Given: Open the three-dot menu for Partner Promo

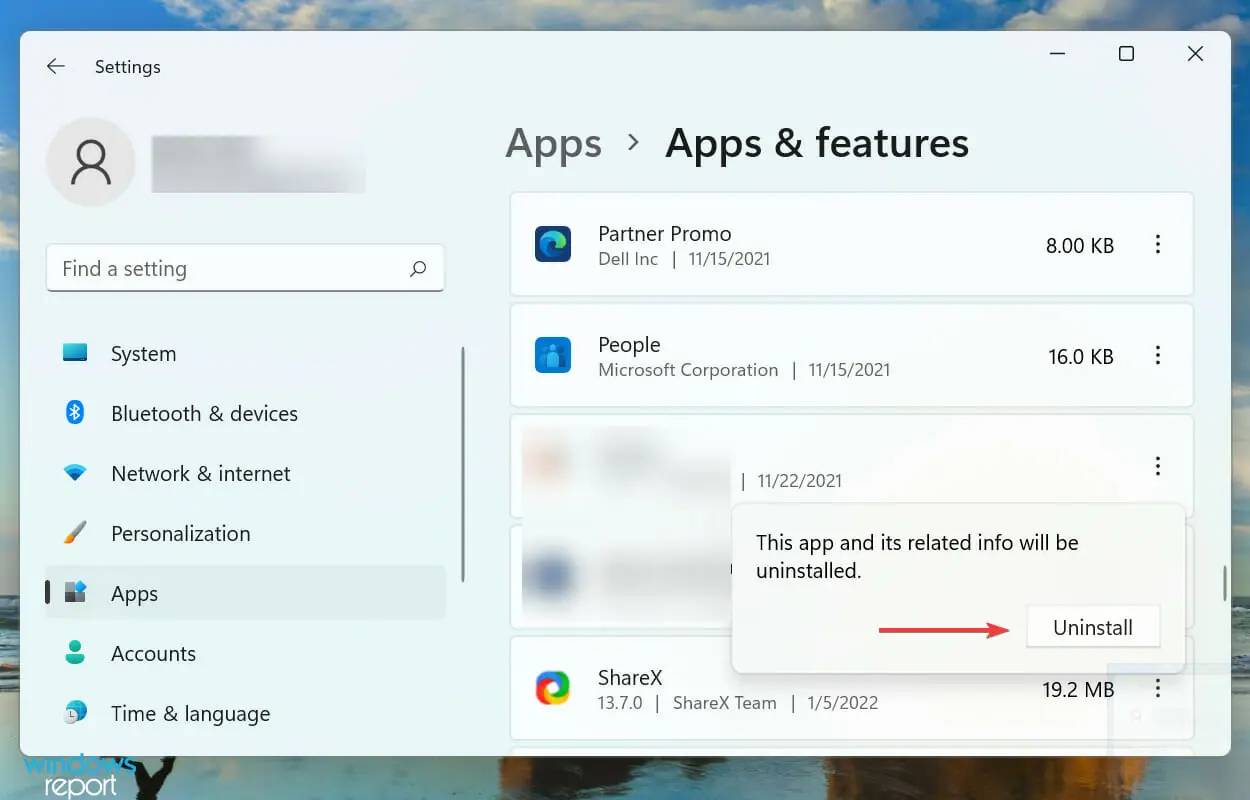Looking at the screenshot, I should pos(1158,244).
